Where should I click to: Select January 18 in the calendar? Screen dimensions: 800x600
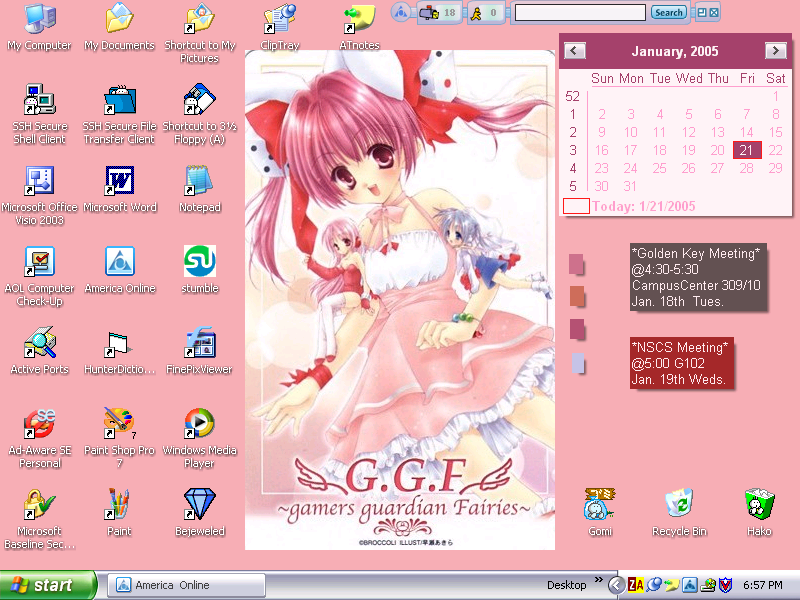(660, 150)
